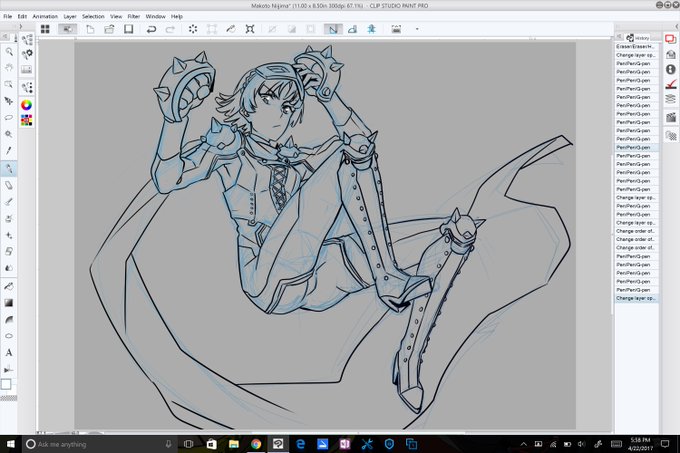Open the File menu
680x453 pixels.
pyautogui.click(x=8, y=16)
